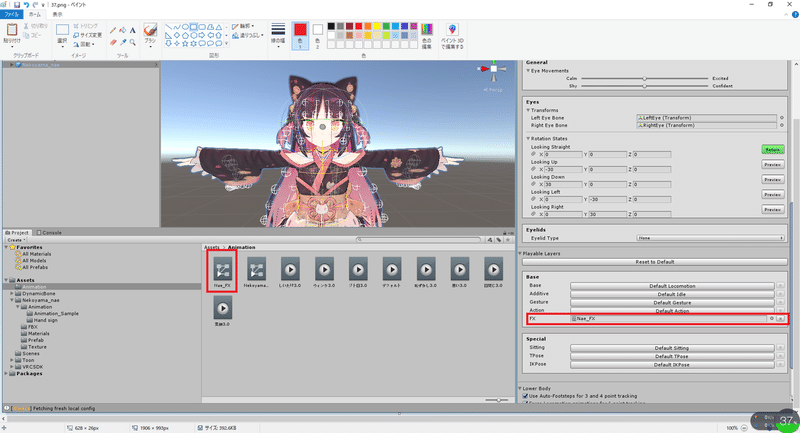
Task: Toggle Use Auto-Footsteps checkbox
Action: click(x=526, y=396)
